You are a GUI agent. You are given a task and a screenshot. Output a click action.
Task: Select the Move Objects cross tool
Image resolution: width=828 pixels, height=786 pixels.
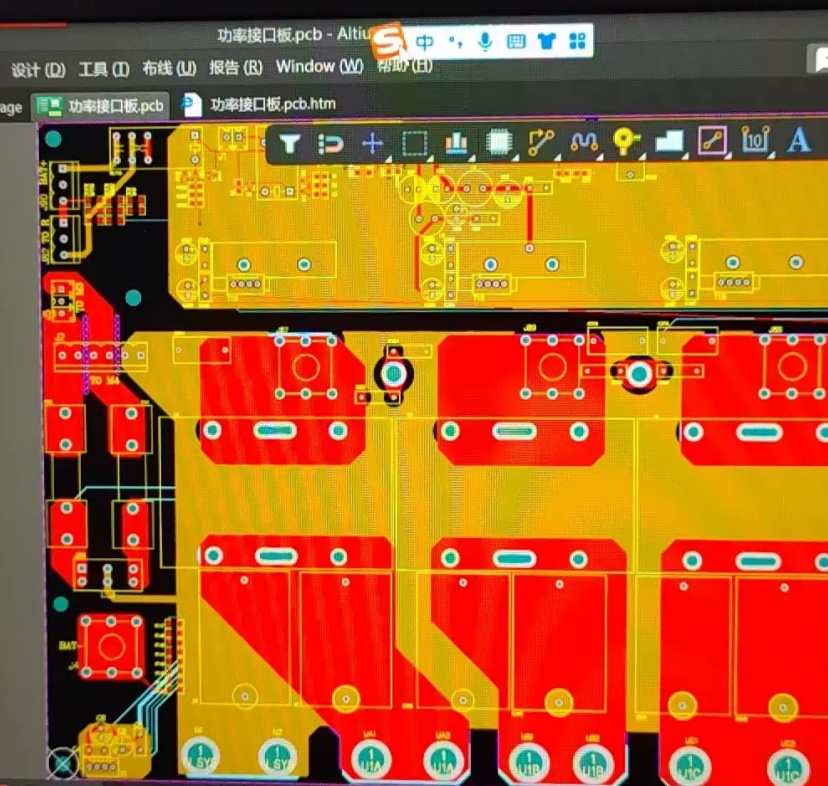[372, 143]
